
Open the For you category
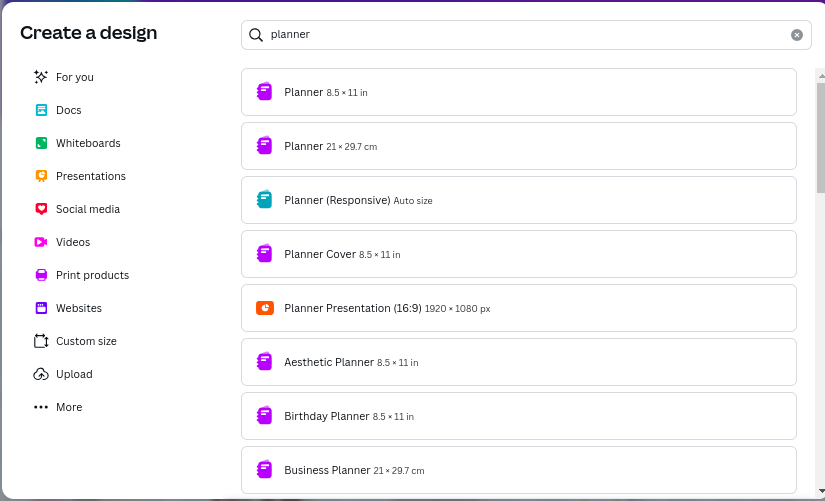75,77
